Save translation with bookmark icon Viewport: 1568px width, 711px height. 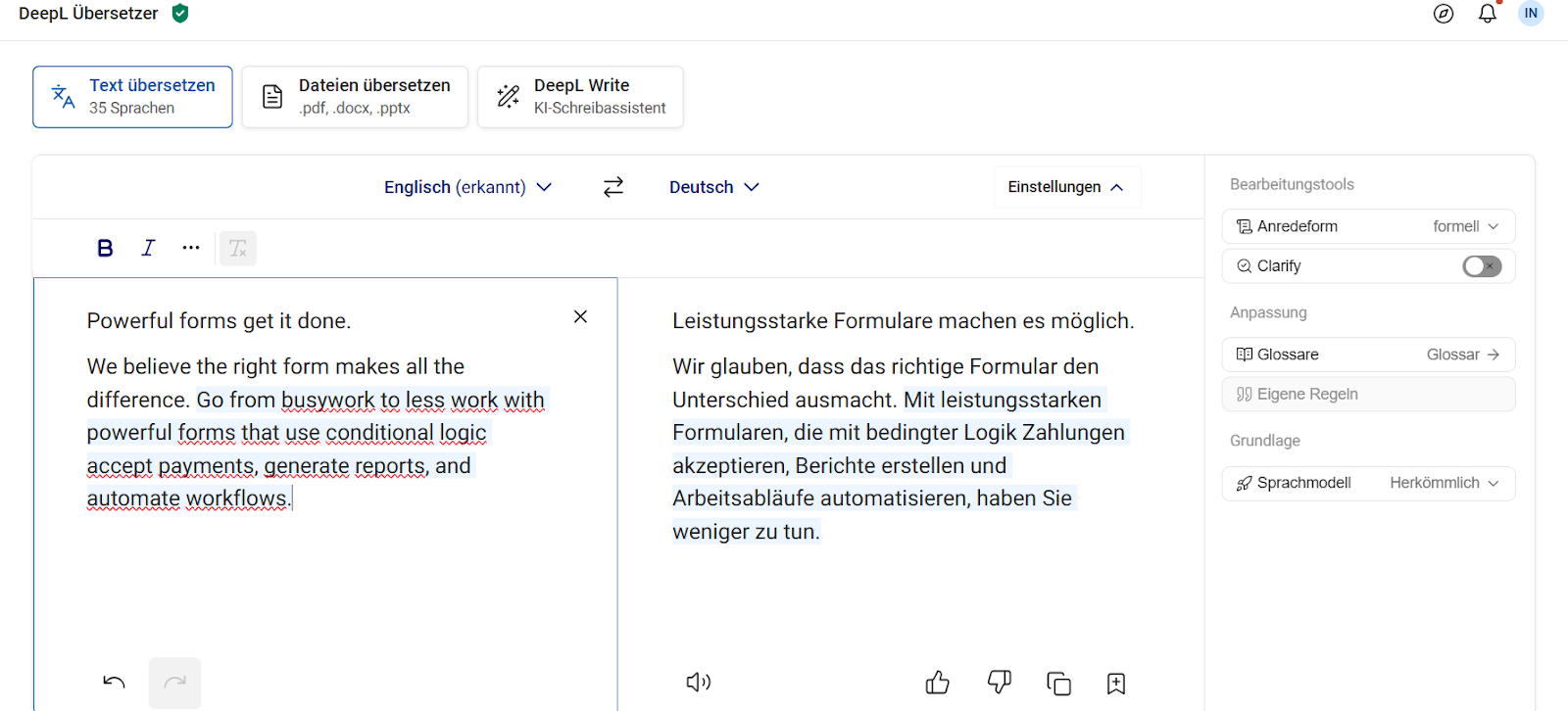coord(1115,683)
